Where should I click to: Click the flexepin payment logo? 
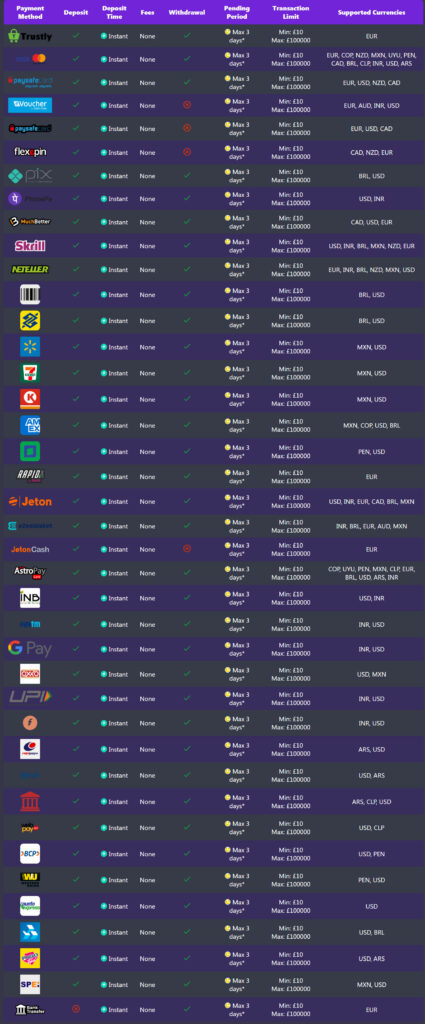coord(30,152)
